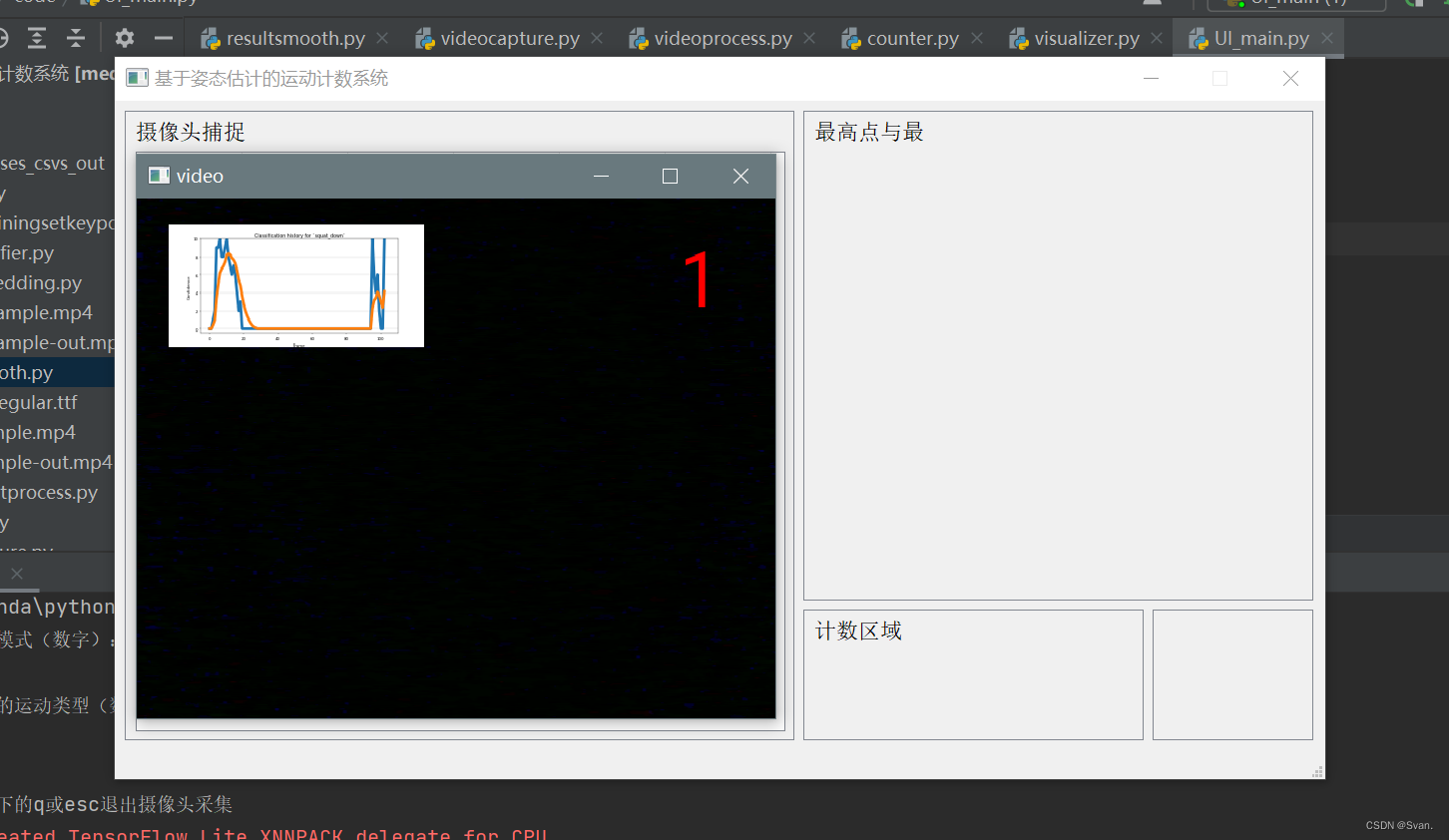Close the video preview window
Image resolution: width=1449 pixels, height=840 pixels.
[x=740, y=177]
